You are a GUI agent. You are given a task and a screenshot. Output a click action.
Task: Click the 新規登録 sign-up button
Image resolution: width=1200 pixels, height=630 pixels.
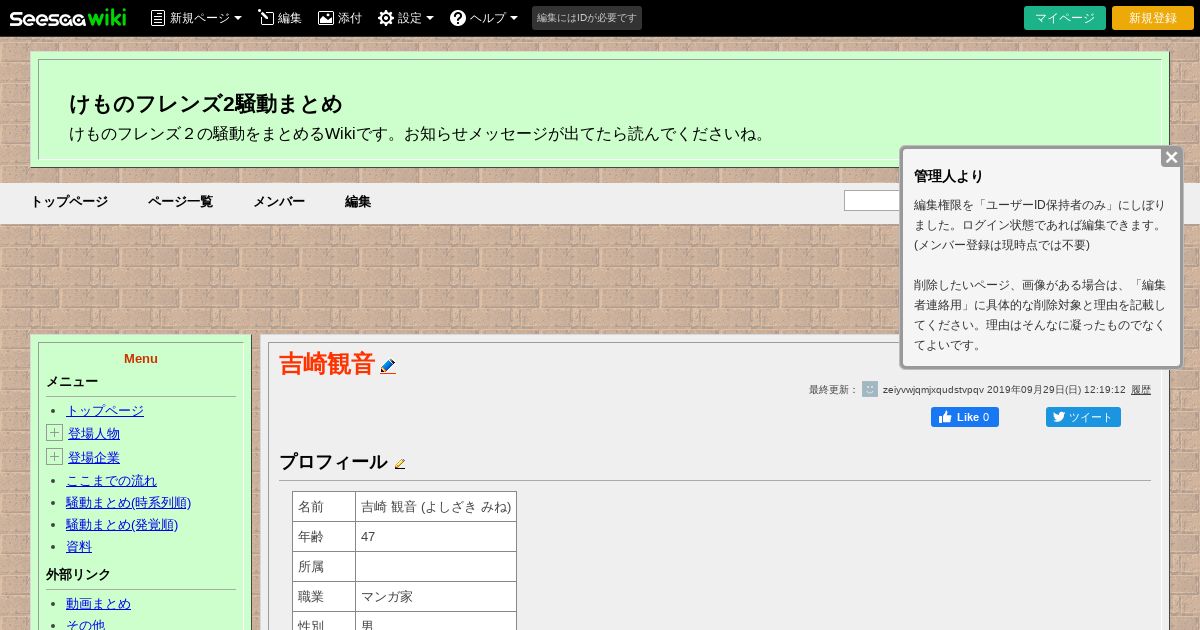1153,18
